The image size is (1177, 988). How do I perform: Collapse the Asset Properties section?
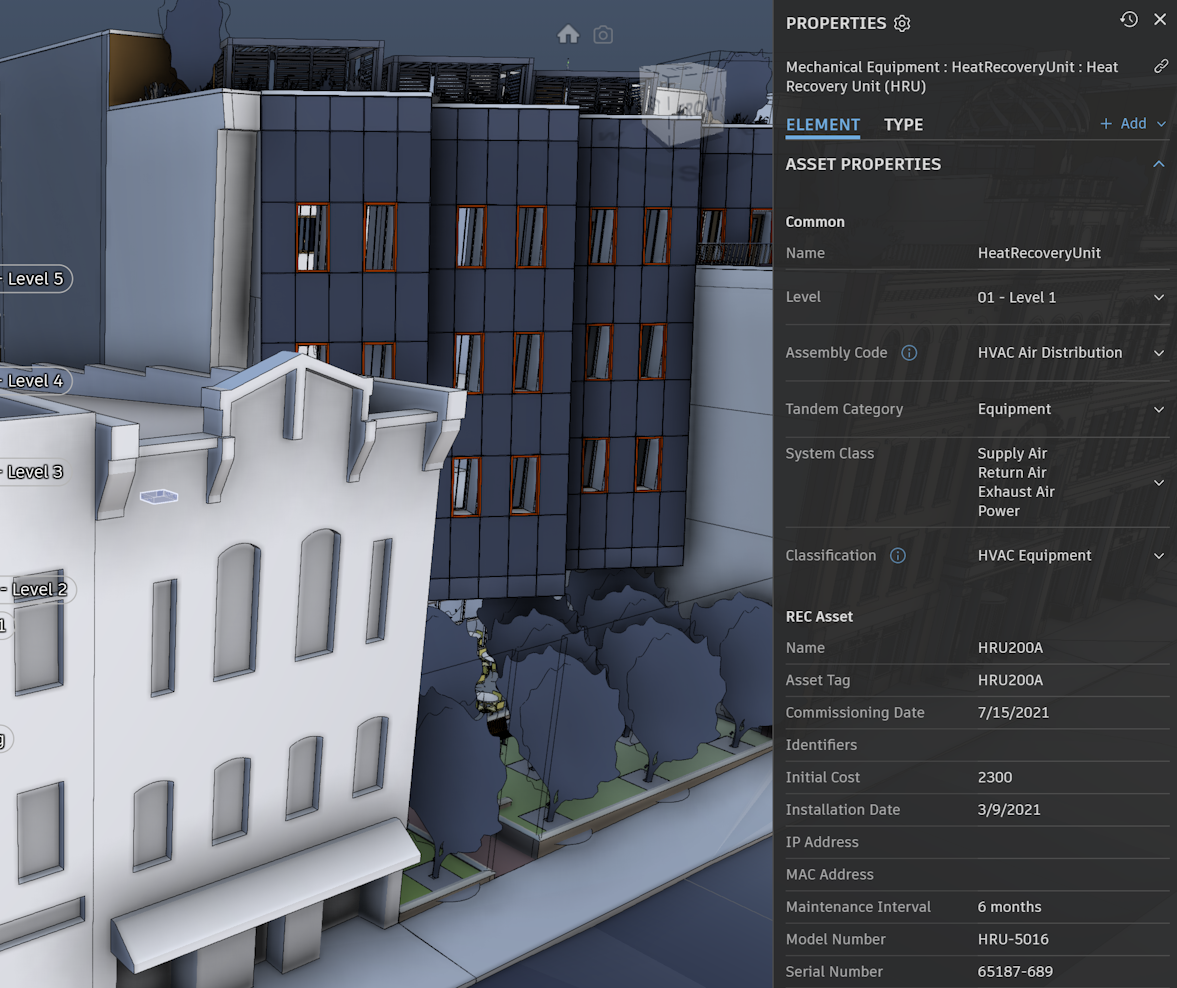(1159, 164)
